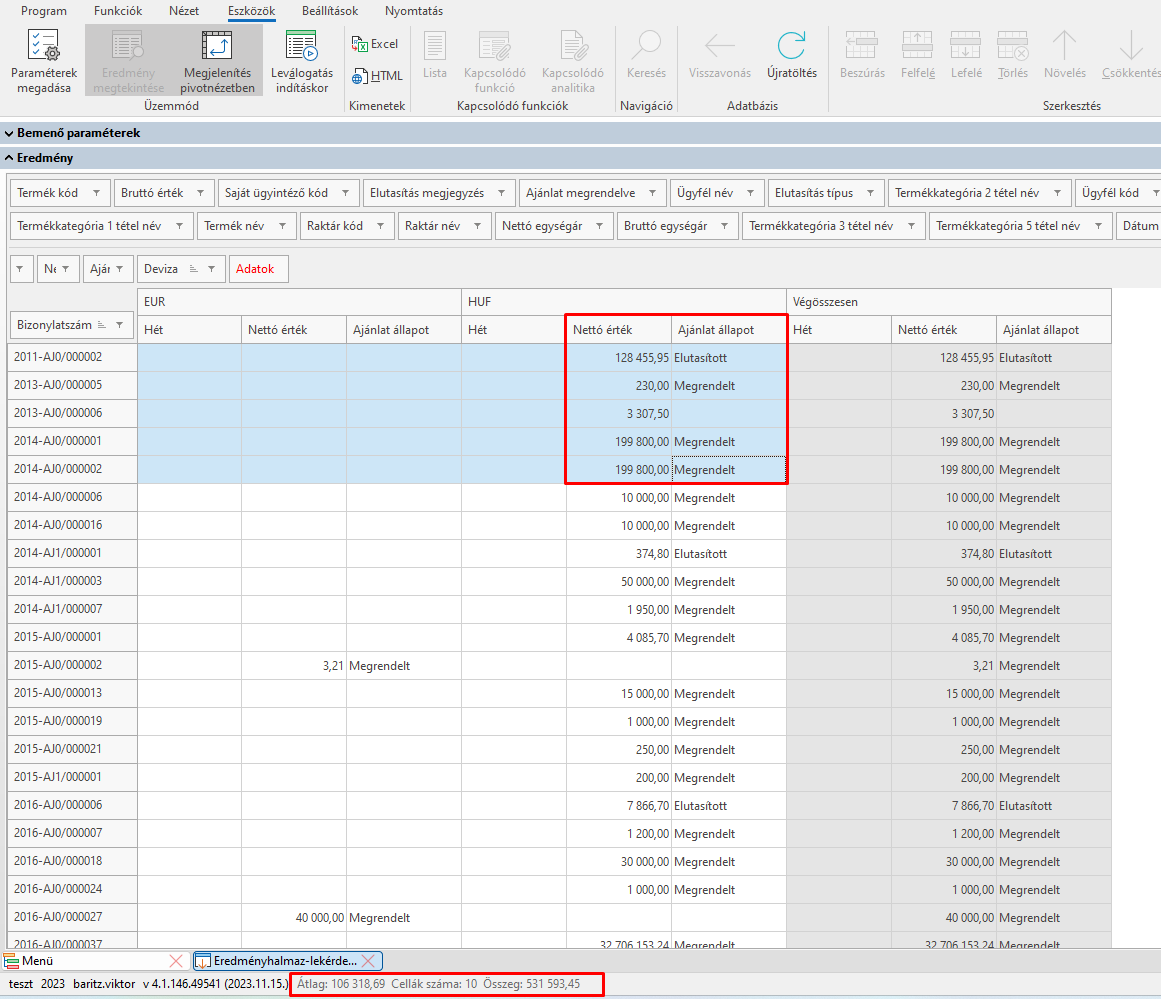Click the red Adatok button
The height and width of the screenshot is (999, 1161).
(x=258, y=269)
